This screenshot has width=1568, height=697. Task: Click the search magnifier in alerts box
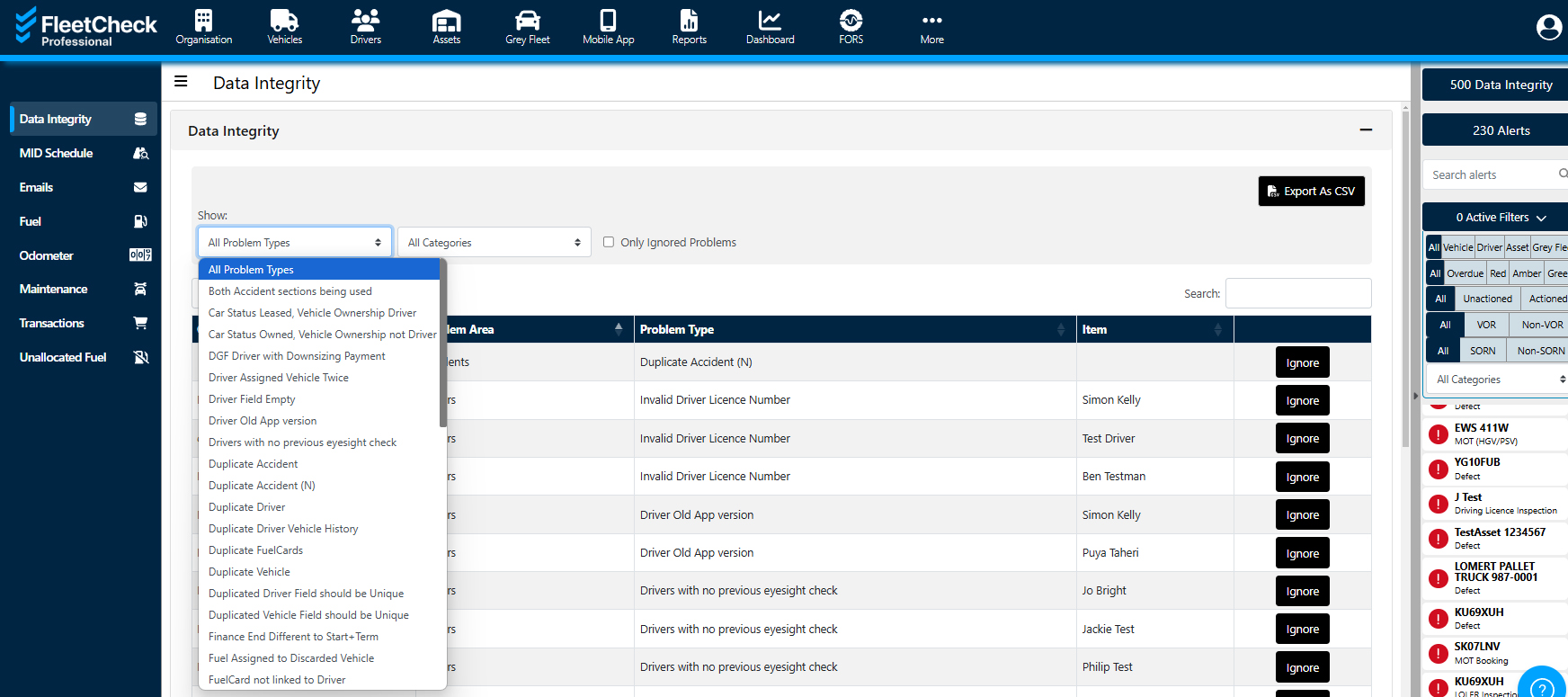pyautogui.click(x=1563, y=174)
